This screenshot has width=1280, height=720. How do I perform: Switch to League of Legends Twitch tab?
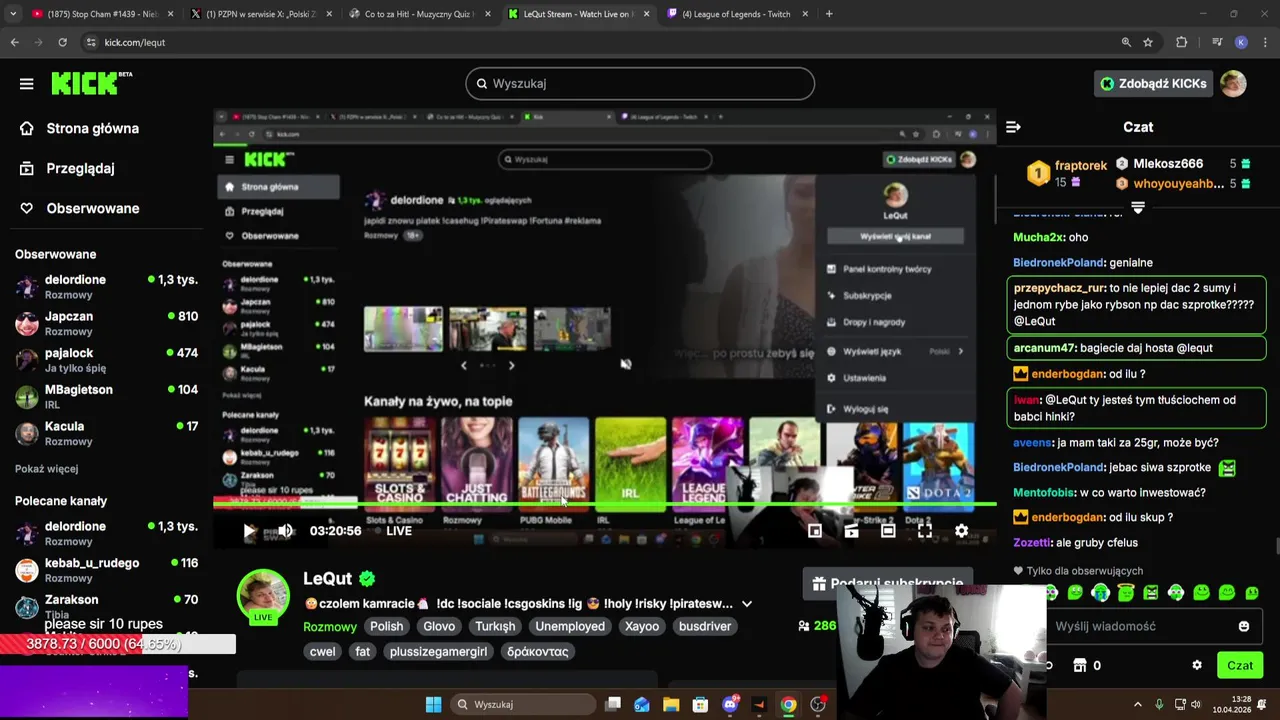738,14
